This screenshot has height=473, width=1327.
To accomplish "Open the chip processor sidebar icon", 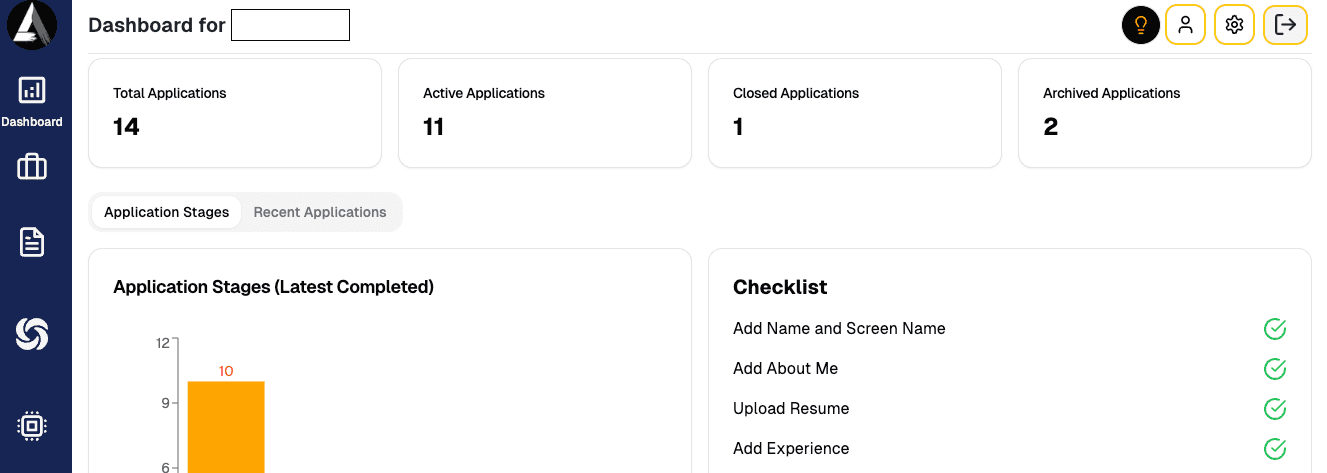I will coord(32,426).
